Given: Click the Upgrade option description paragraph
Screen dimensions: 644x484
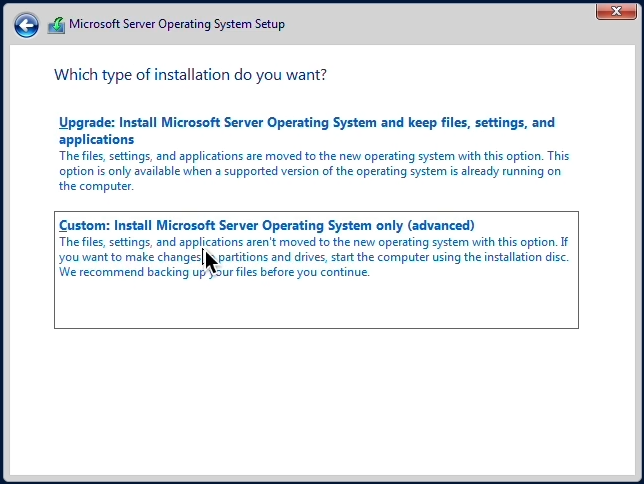Looking at the screenshot, I should click(314, 171).
